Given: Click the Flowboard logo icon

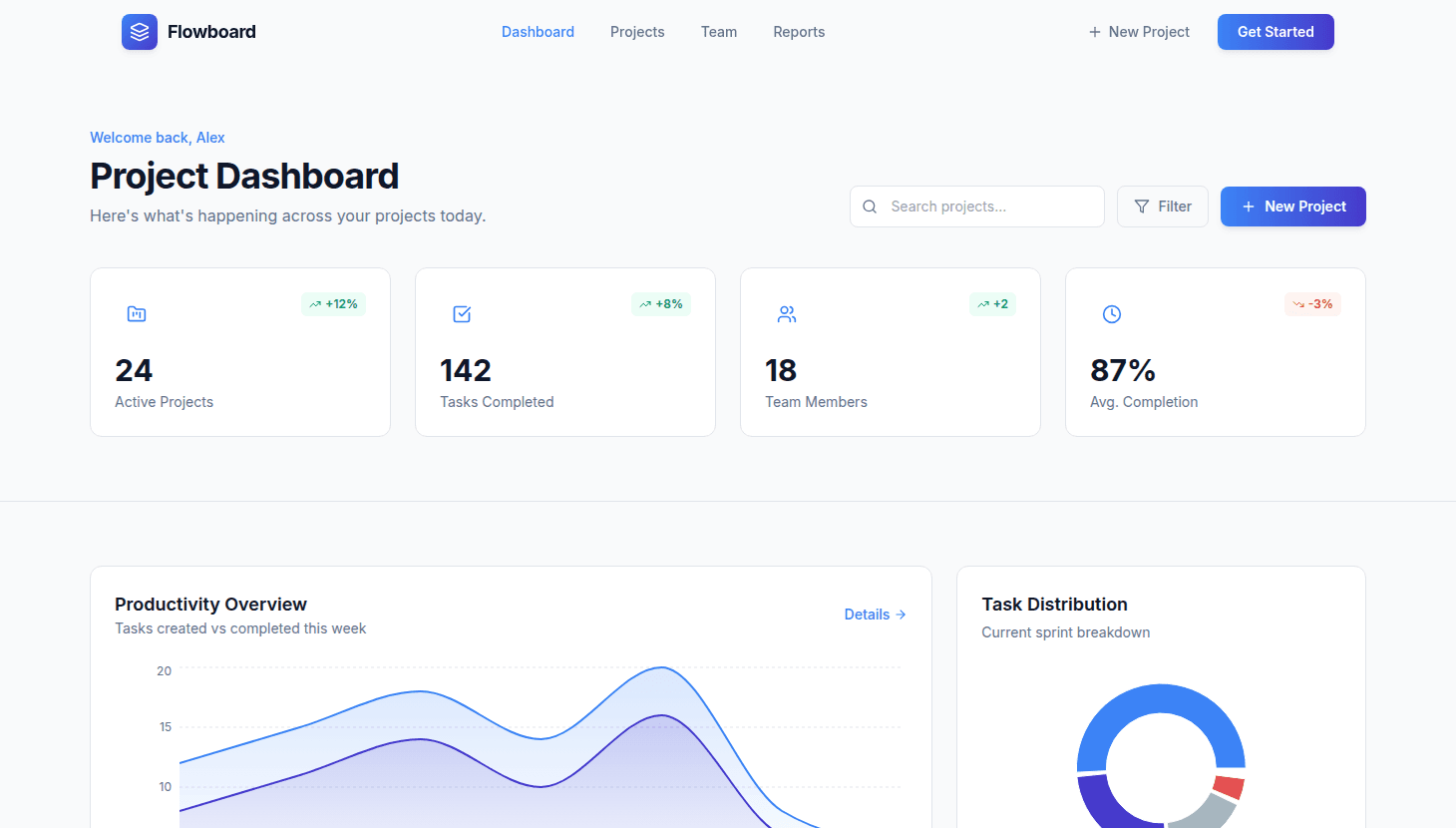Looking at the screenshot, I should click(140, 32).
